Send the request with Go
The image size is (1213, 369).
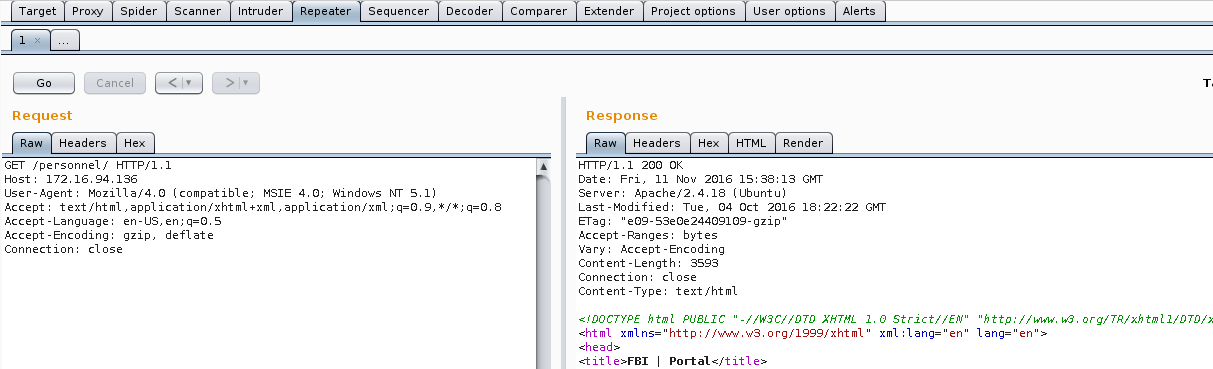click(x=44, y=83)
